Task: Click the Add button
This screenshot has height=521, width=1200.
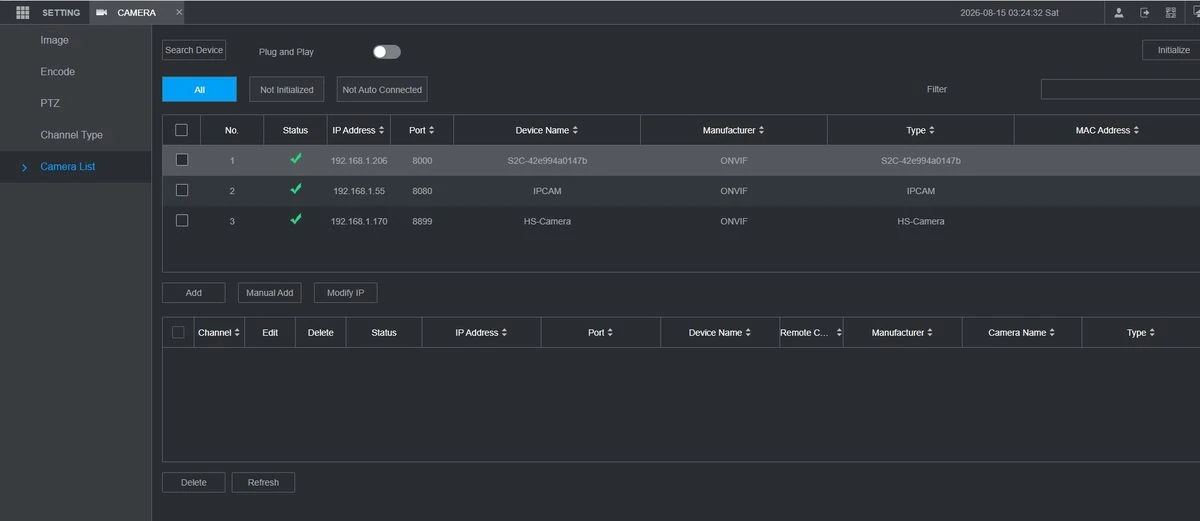Action: coord(194,293)
